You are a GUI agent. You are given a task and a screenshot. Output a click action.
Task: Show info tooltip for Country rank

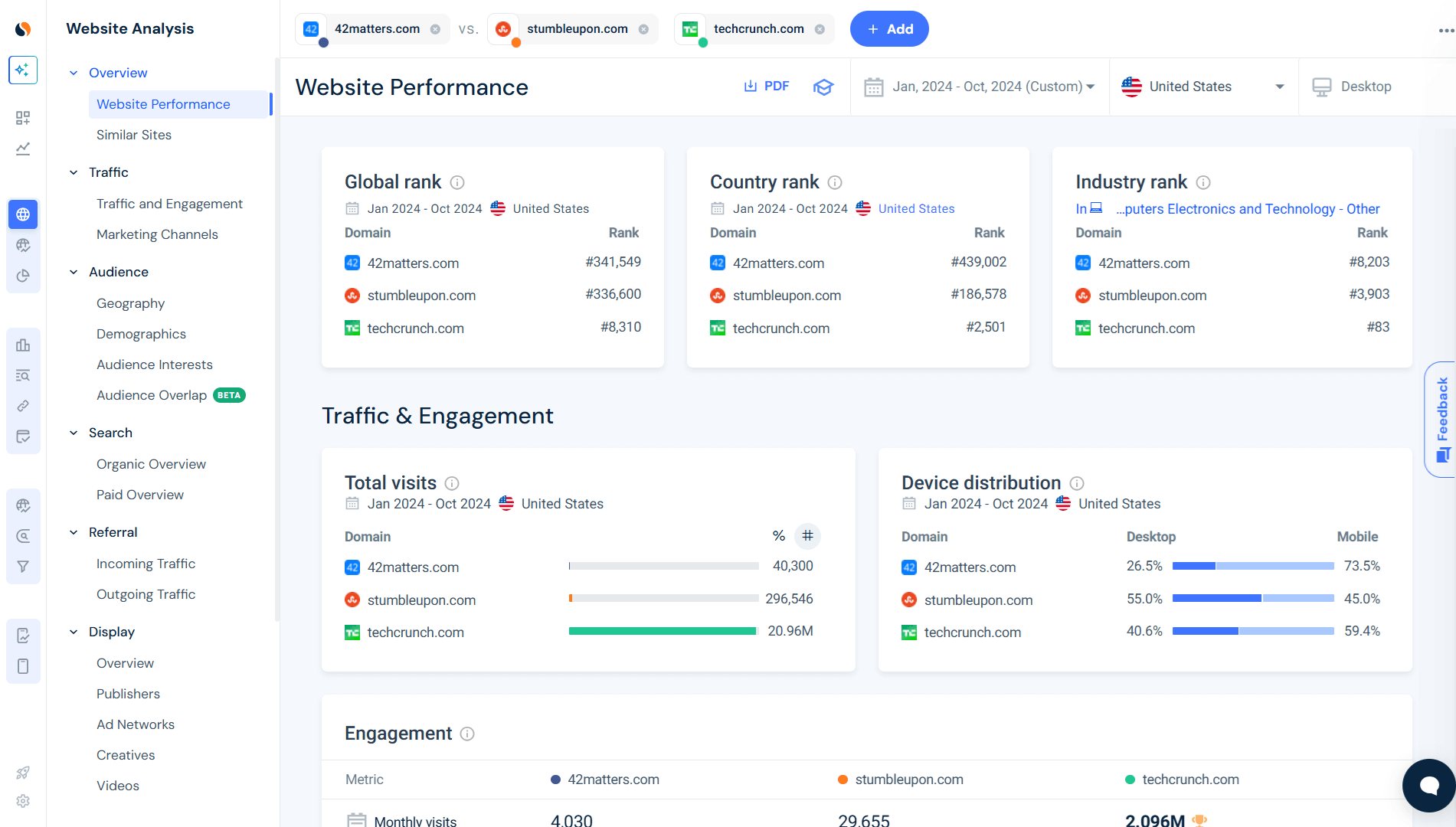[x=835, y=182]
